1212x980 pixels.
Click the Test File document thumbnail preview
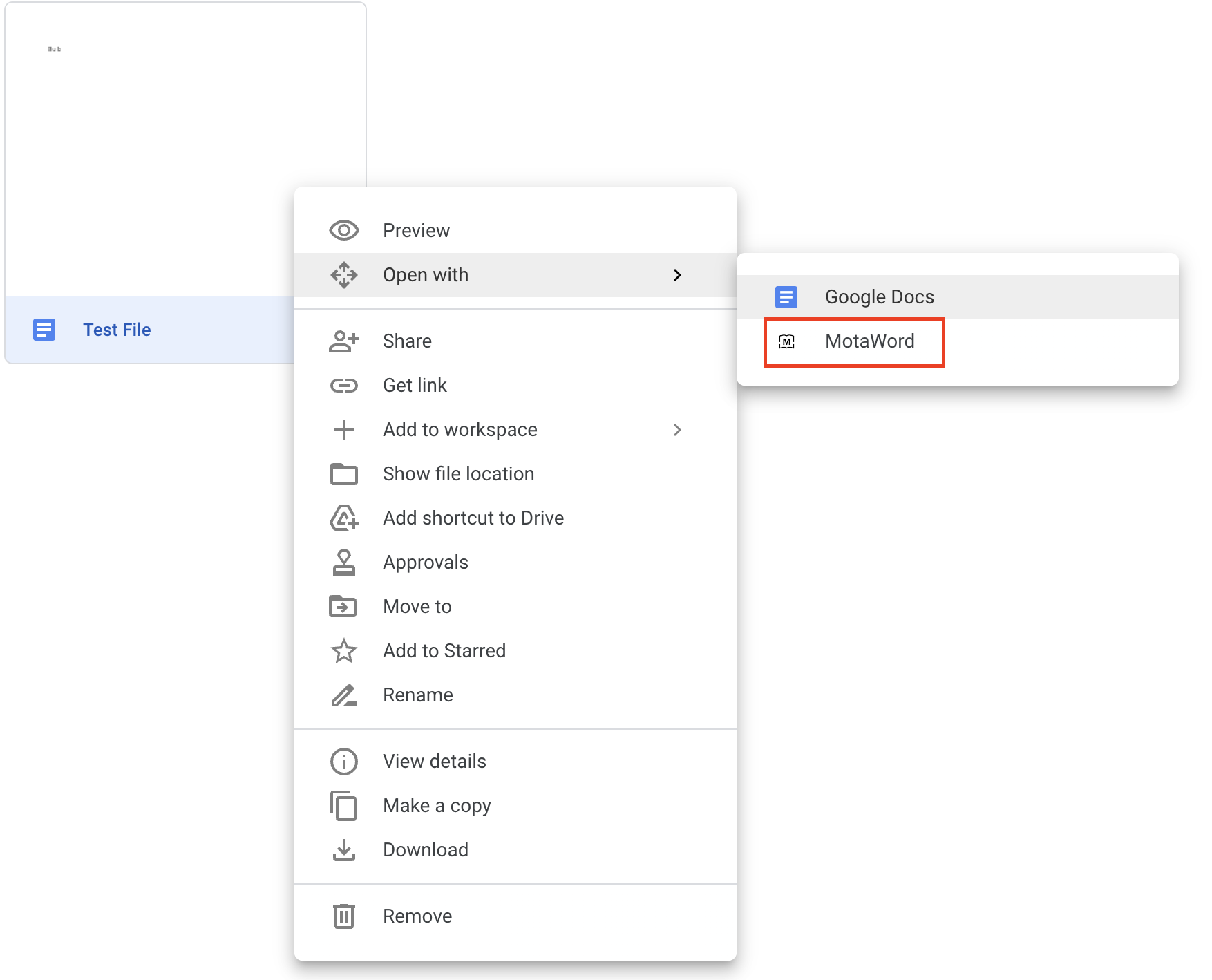185,149
